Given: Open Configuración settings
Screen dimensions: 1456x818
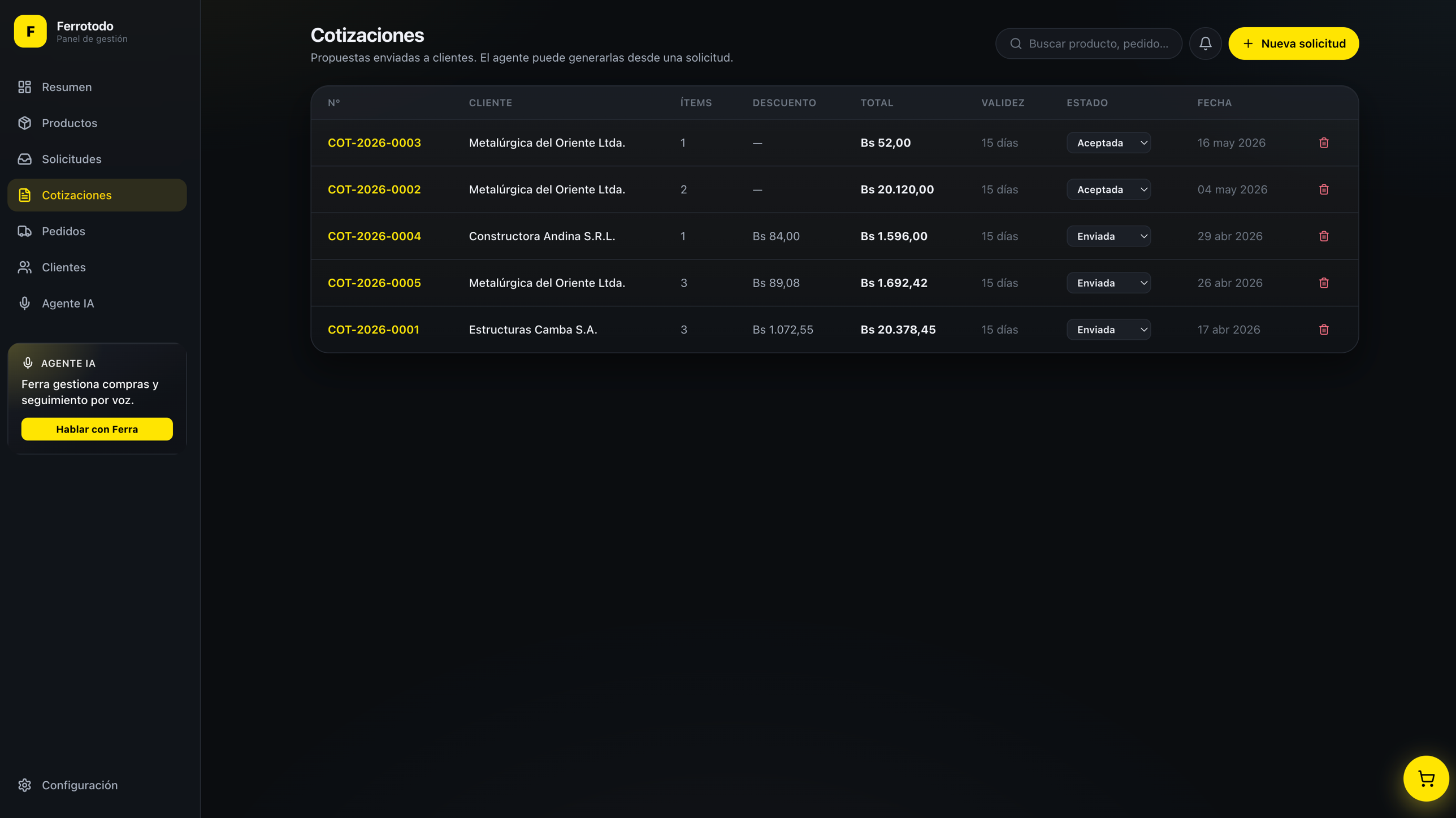Looking at the screenshot, I should click(97, 785).
